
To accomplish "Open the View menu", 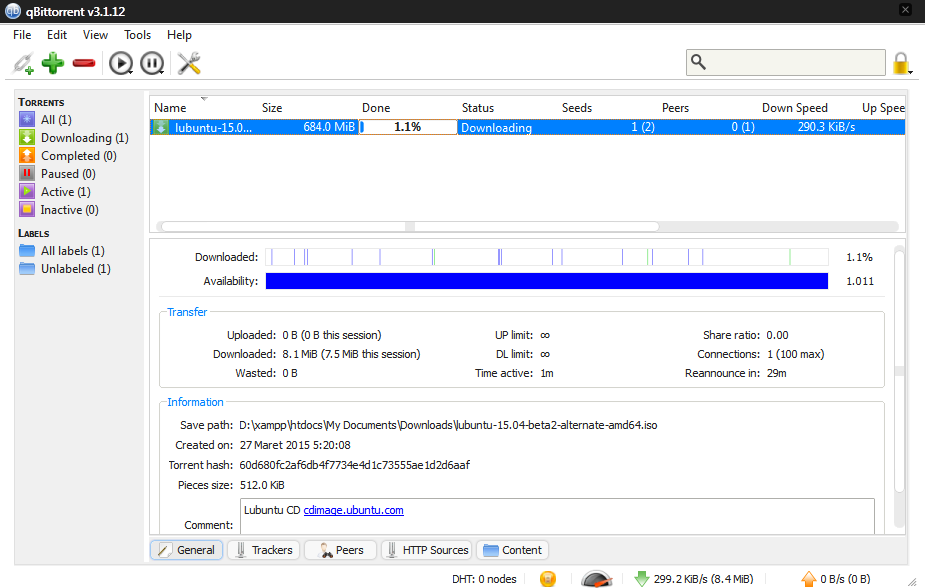I will (95, 35).
